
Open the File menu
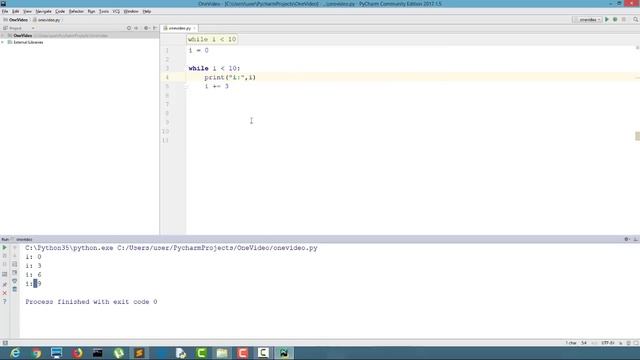click(x=5, y=11)
